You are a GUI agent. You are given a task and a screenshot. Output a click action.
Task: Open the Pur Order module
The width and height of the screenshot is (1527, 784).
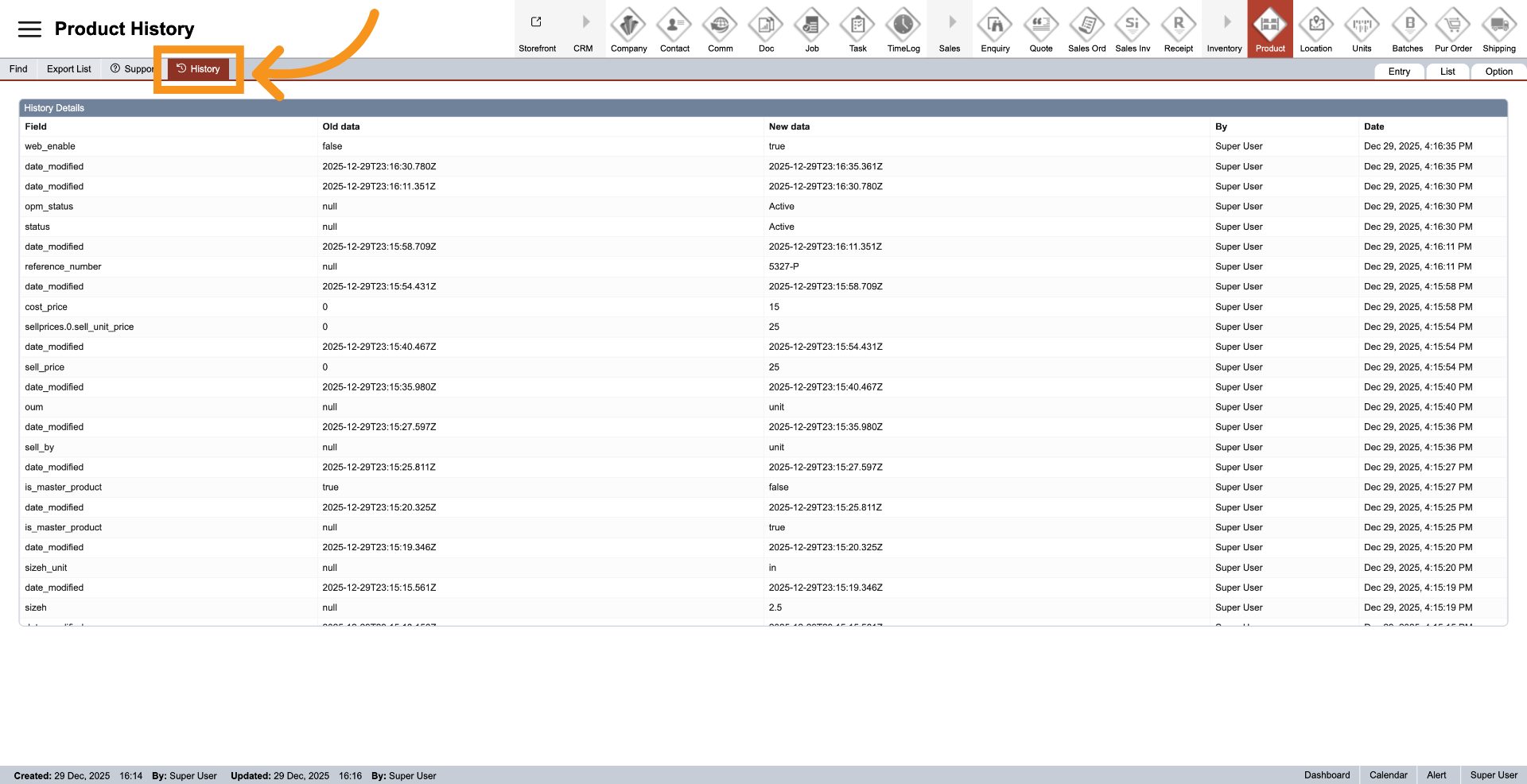[1453, 29]
